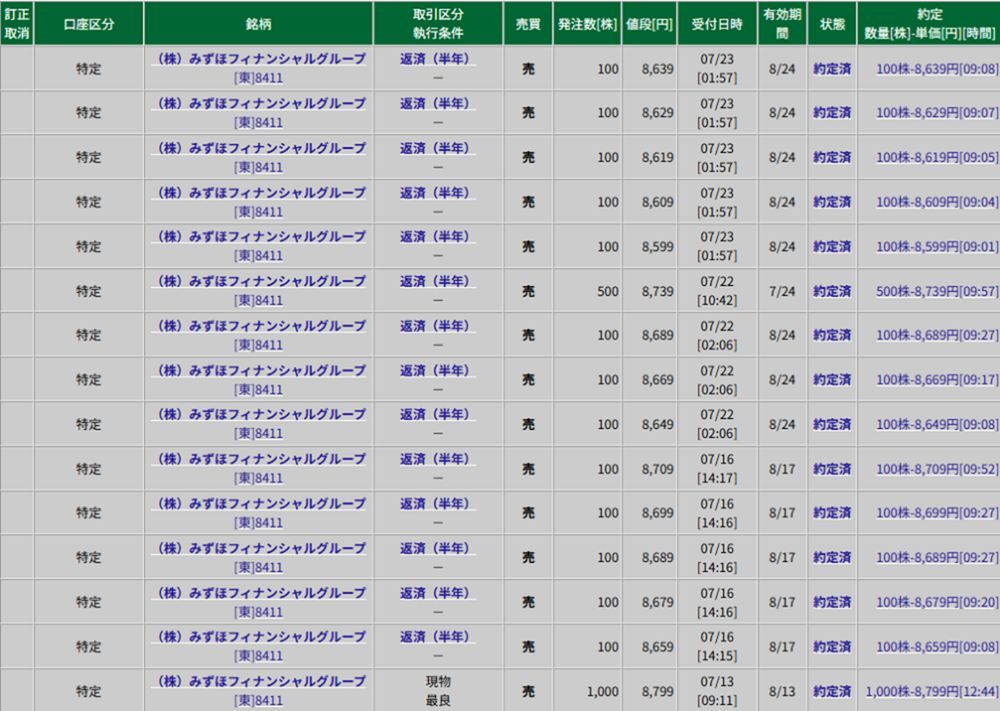Click 返済（半年）link in the 8,609 row
Viewport: 1000px width, 711px height.
[438, 193]
